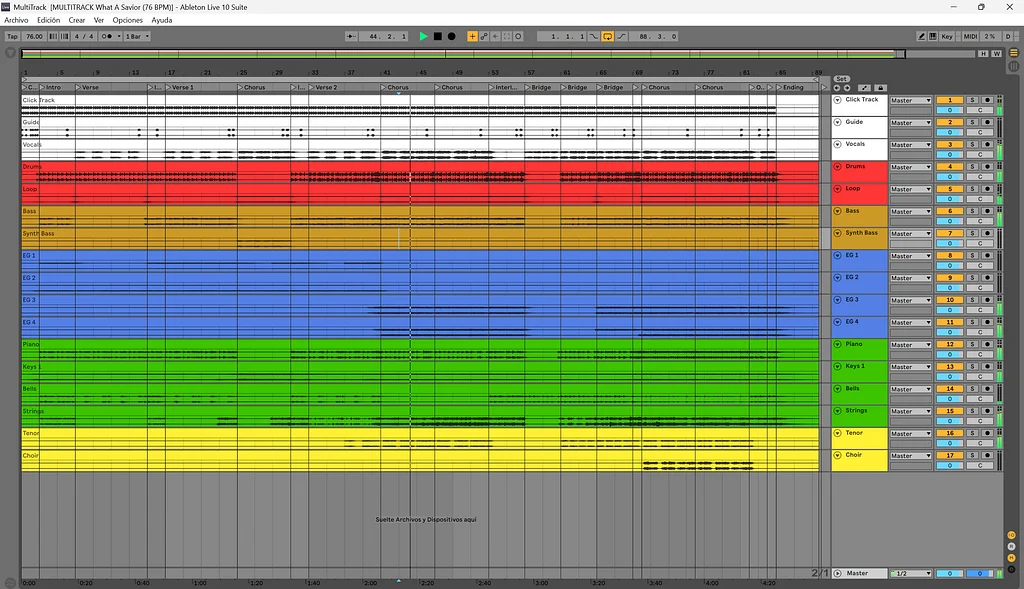Open the 1 Bar quantization menu
The width and height of the screenshot is (1024, 589).
(137, 37)
